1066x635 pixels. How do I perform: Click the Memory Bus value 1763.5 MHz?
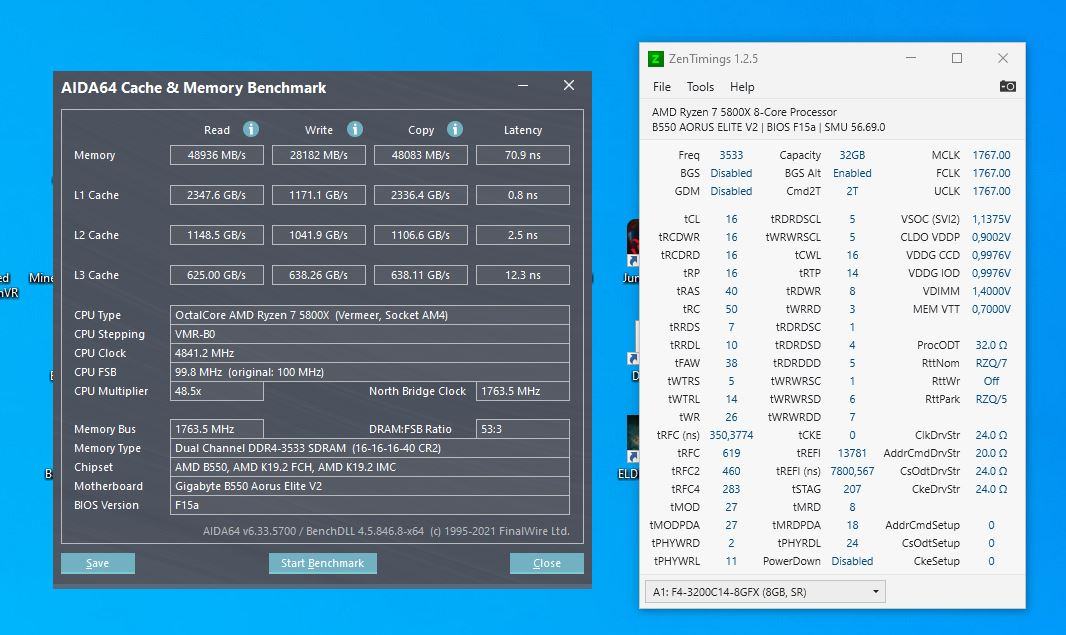point(217,429)
